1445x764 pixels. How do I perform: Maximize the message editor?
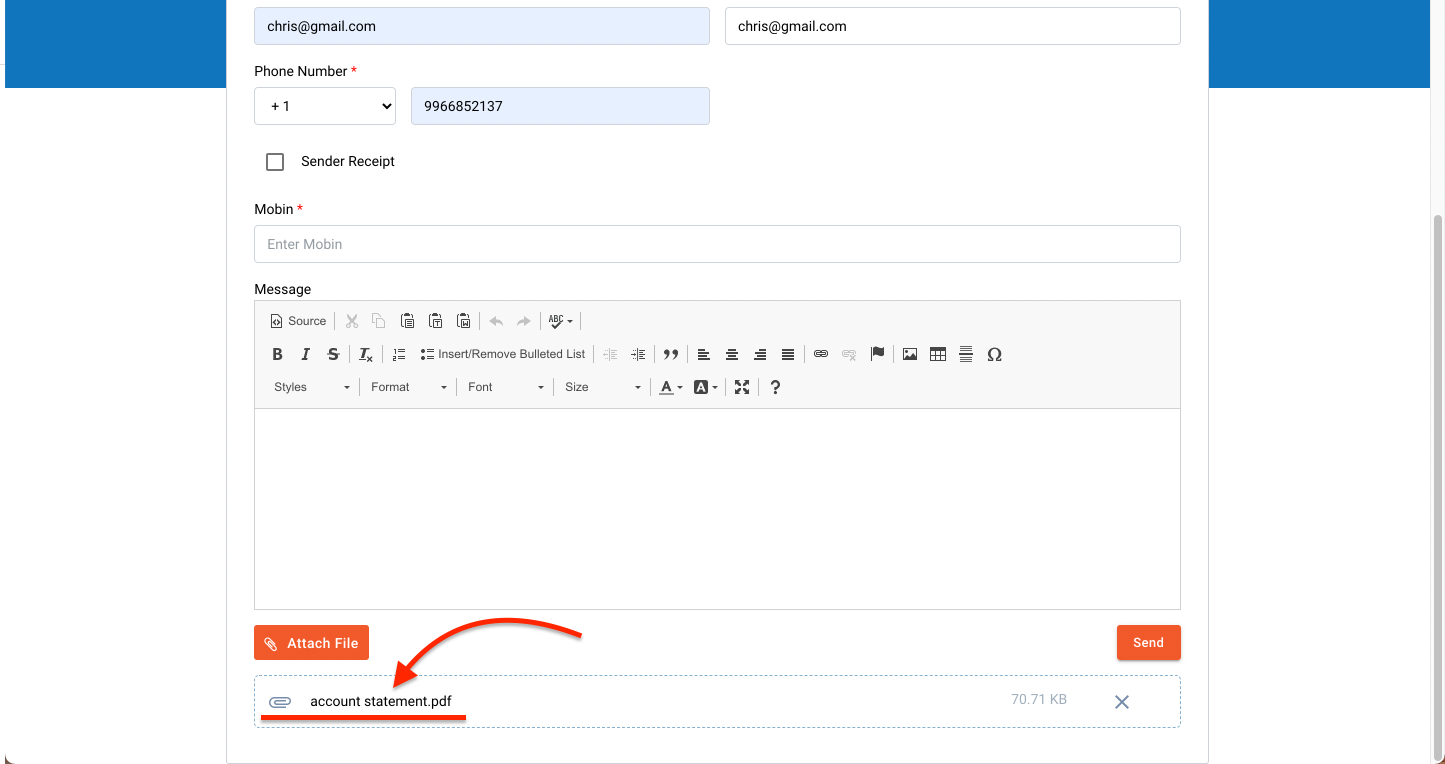[742, 387]
